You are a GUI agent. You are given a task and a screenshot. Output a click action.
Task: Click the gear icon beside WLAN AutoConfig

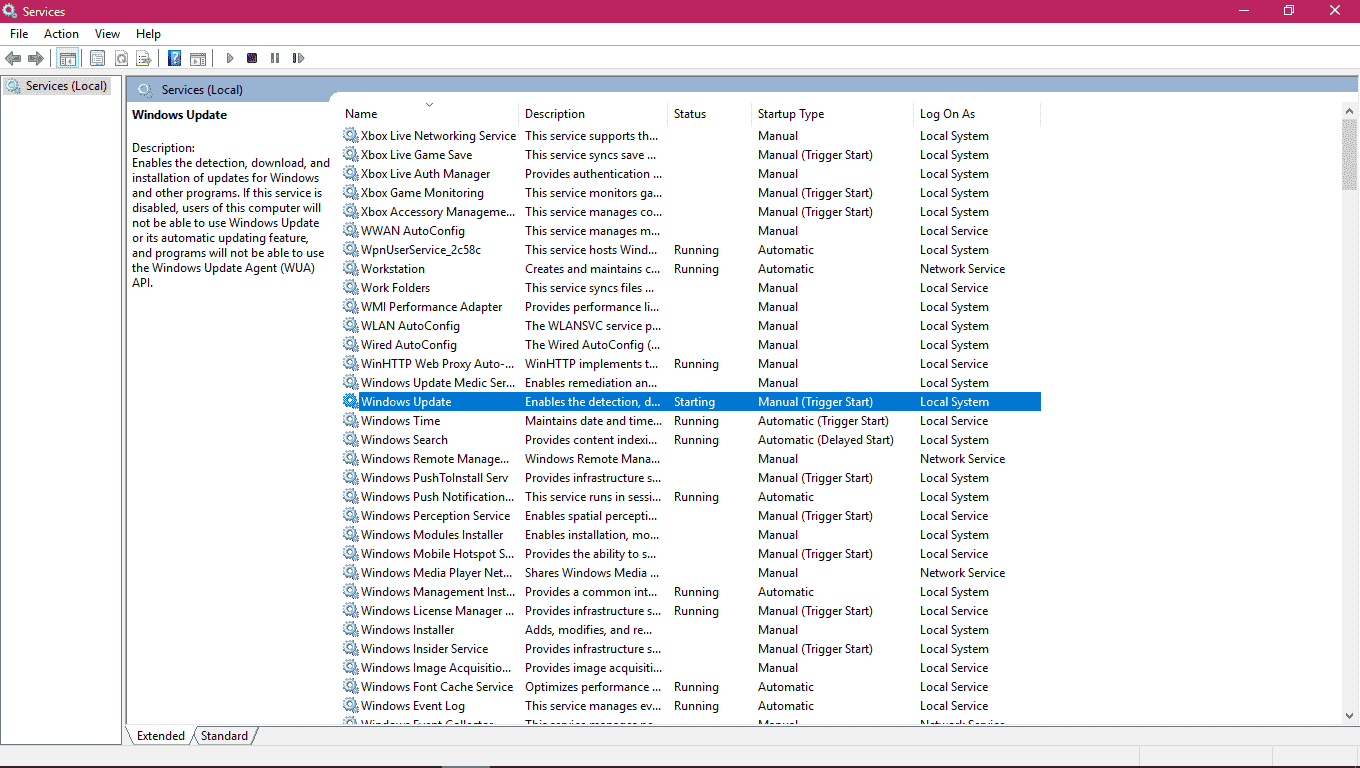[350, 326]
